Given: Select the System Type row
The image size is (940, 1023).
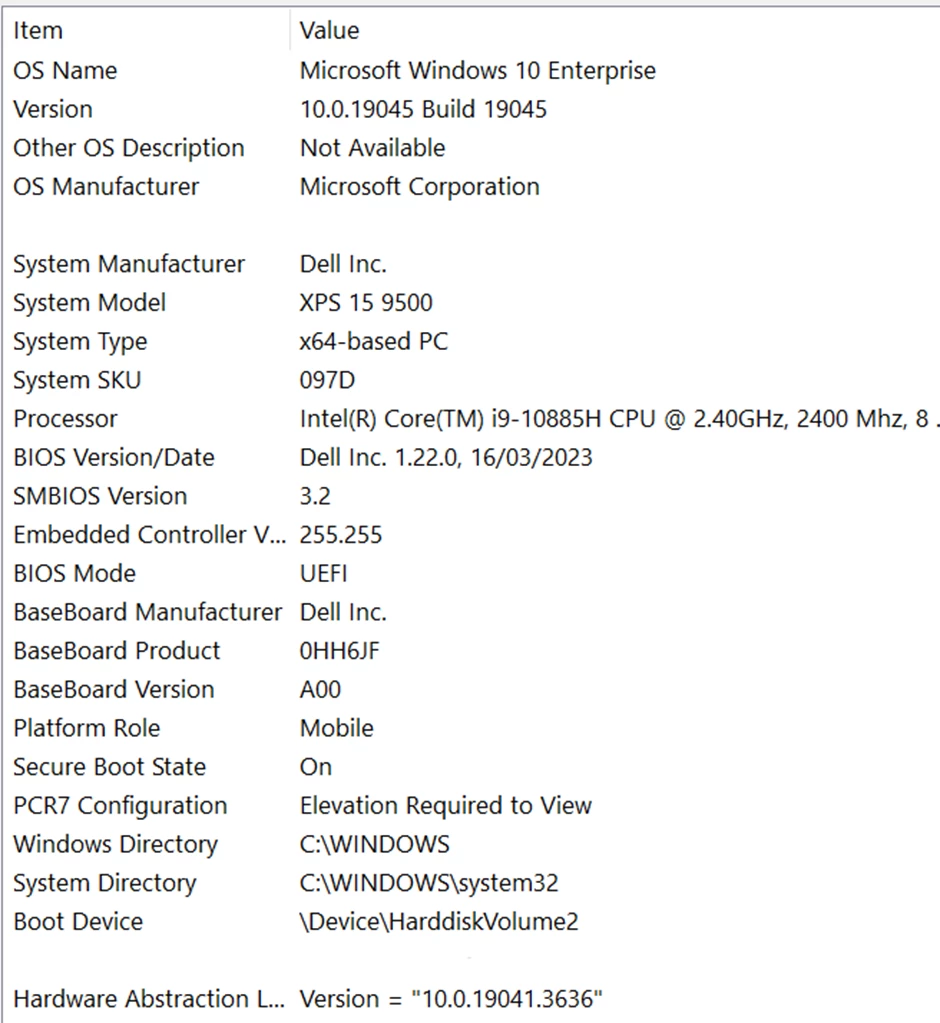Looking at the screenshot, I should click(x=471, y=341).
